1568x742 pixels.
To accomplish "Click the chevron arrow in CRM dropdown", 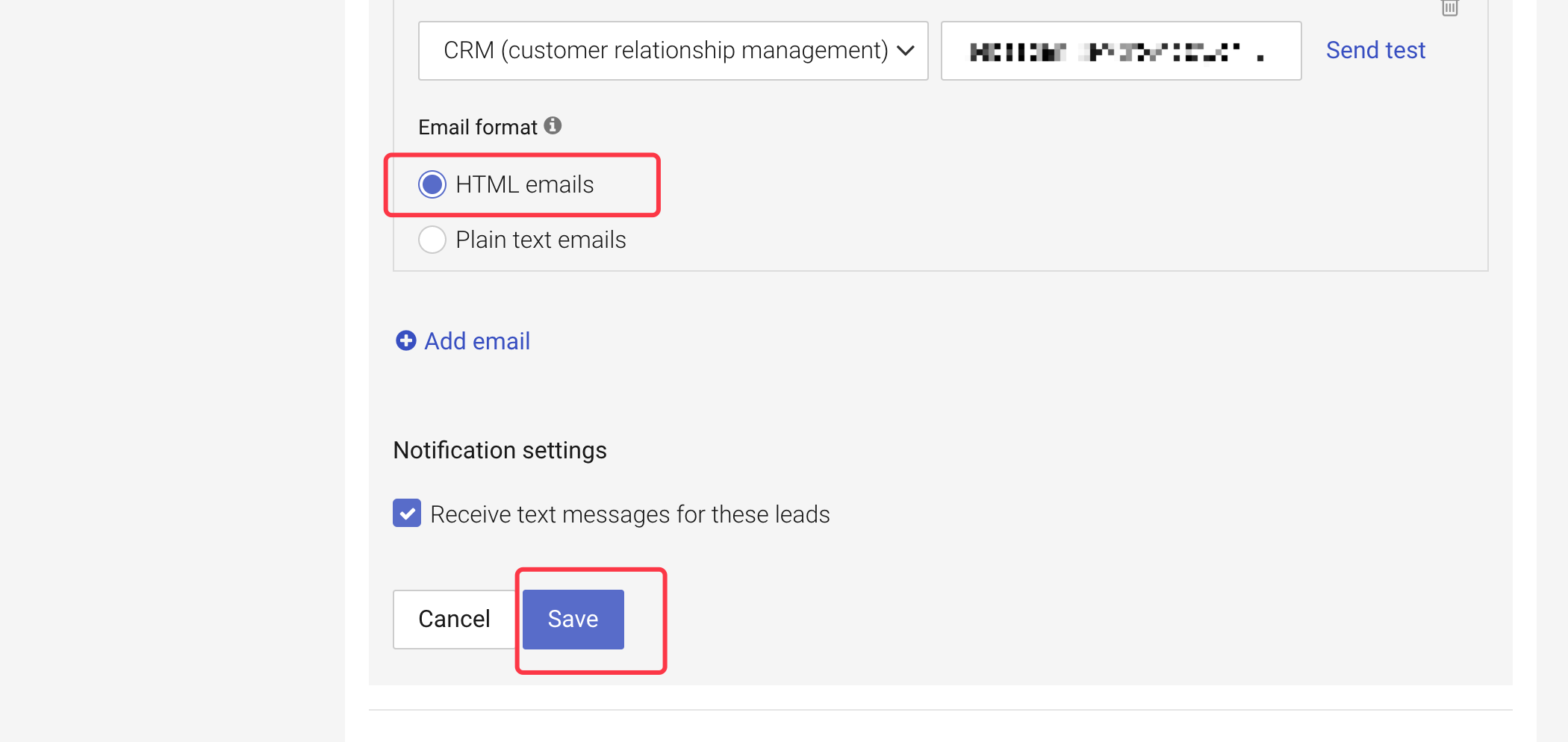I will click(x=906, y=51).
